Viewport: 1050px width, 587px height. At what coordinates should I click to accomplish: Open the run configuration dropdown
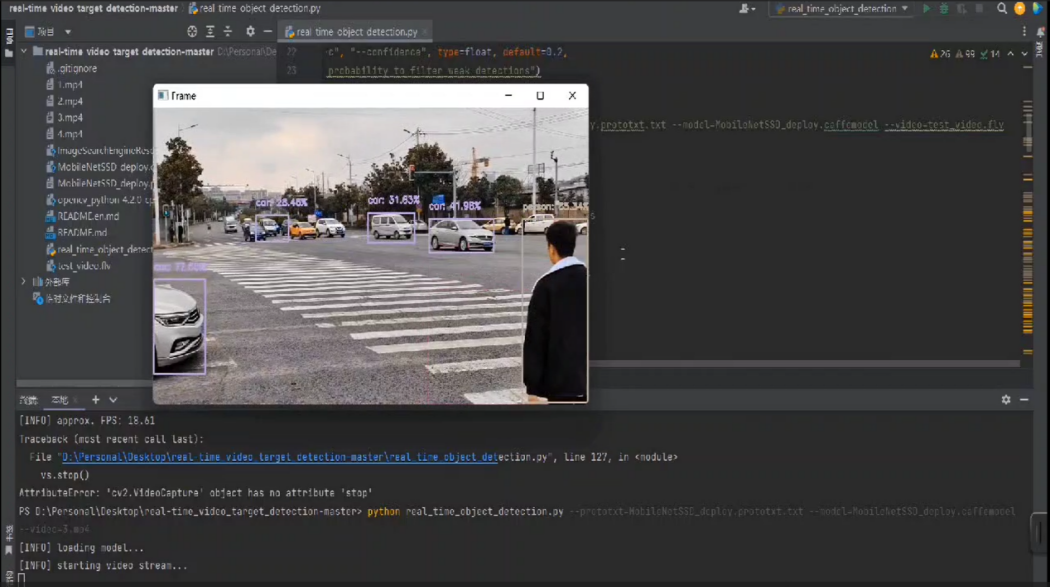842,9
